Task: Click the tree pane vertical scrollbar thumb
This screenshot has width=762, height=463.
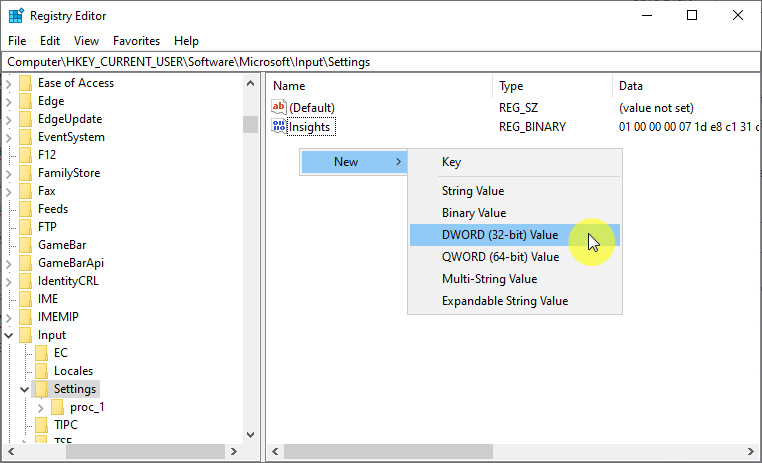Action: [250, 124]
